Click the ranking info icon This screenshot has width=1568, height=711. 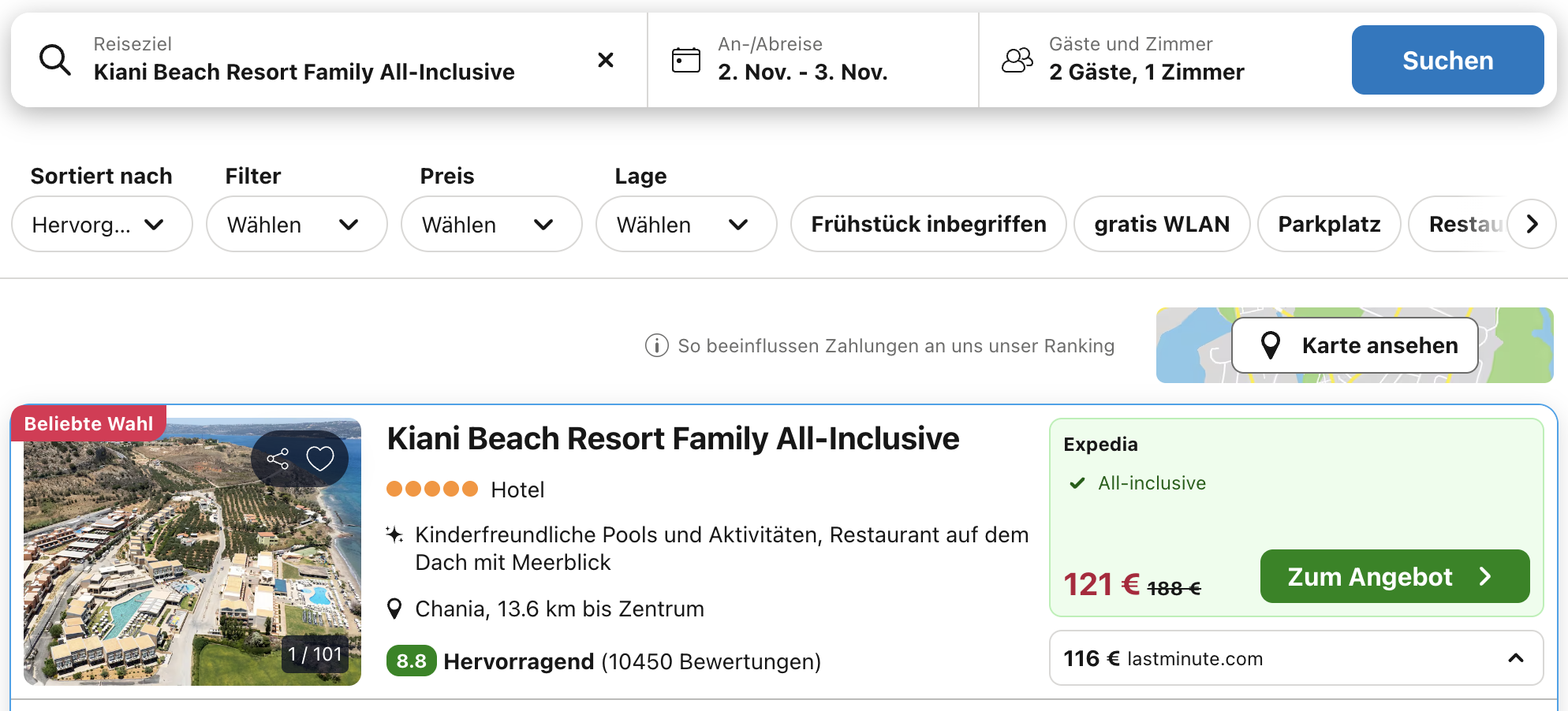(656, 345)
